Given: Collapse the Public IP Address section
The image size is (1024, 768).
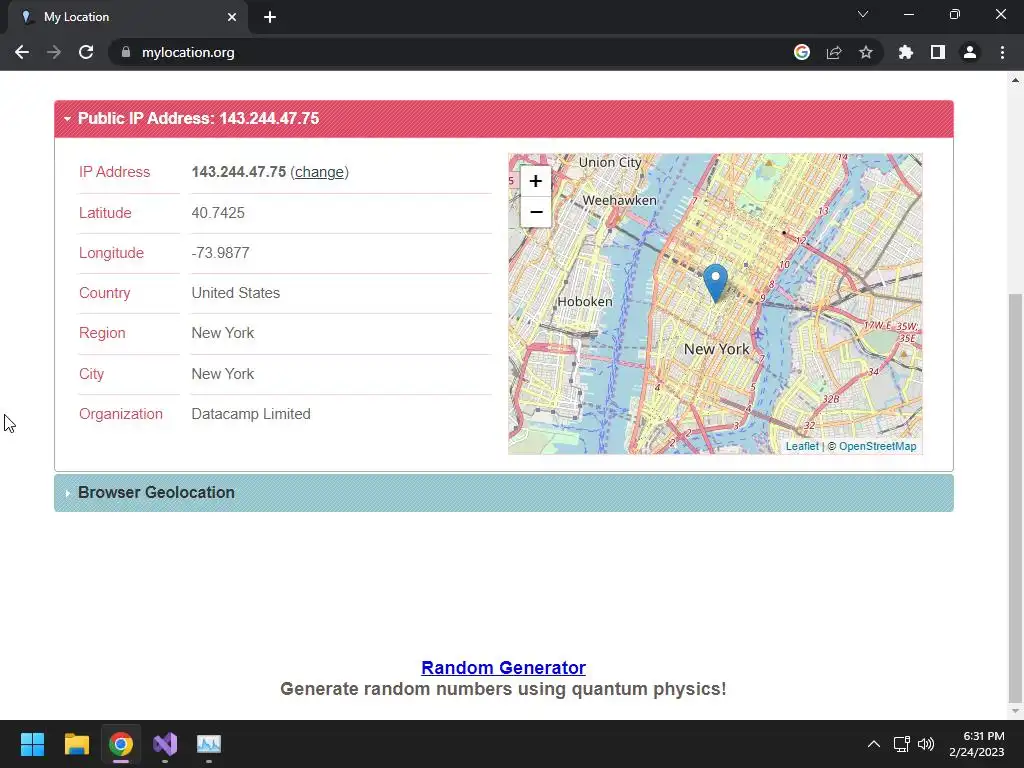Looking at the screenshot, I should pos(504,119).
